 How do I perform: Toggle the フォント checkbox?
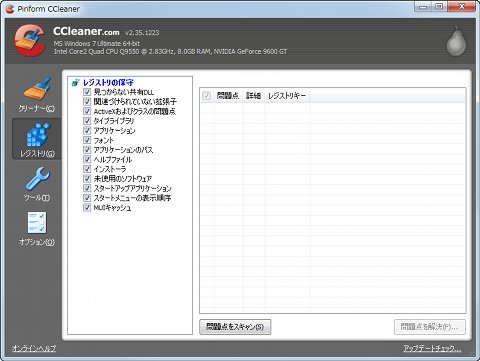pos(87,140)
